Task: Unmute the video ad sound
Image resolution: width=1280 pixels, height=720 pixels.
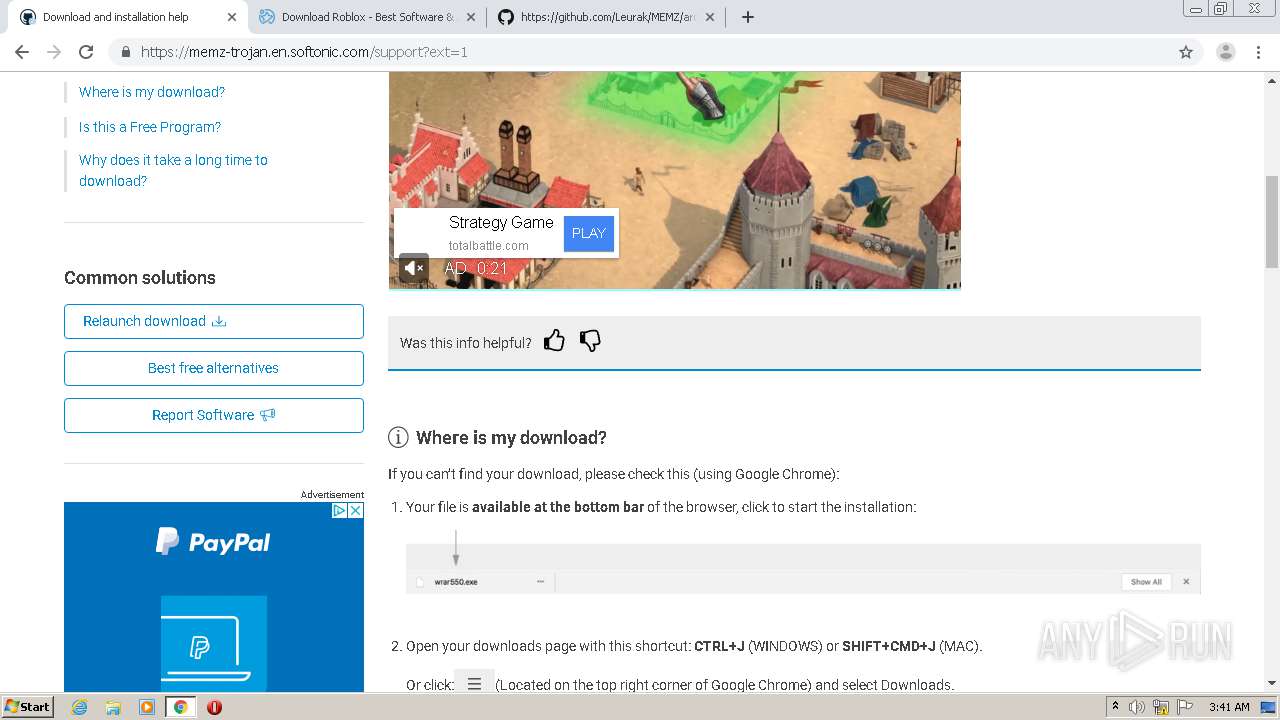Action: click(414, 268)
